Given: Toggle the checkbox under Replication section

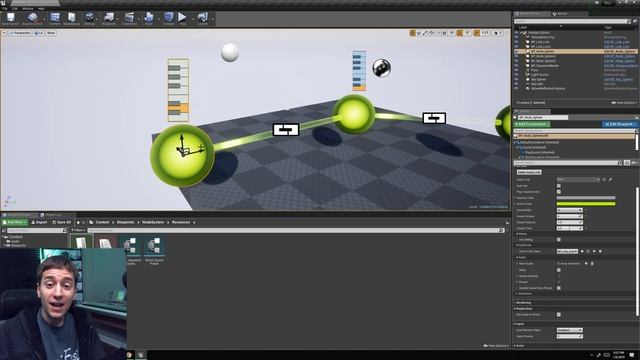Looking at the screenshot, I should [x=559, y=315].
